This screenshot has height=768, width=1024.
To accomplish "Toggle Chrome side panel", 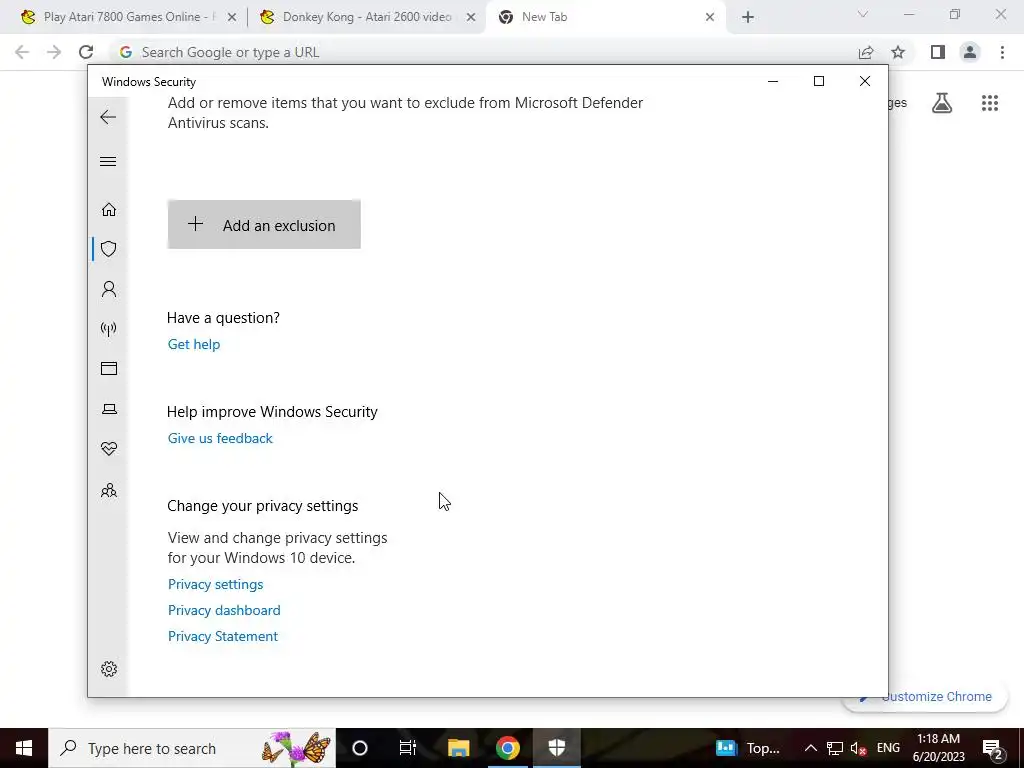I will pos(938,52).
